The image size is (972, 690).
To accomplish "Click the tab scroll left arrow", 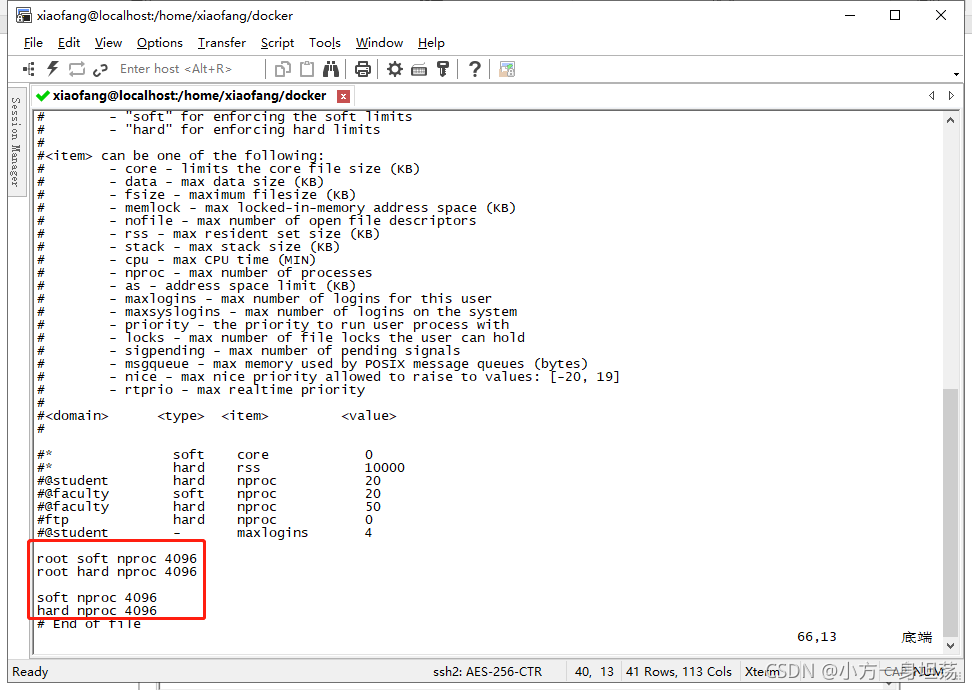I will click(x=931, y=95).
